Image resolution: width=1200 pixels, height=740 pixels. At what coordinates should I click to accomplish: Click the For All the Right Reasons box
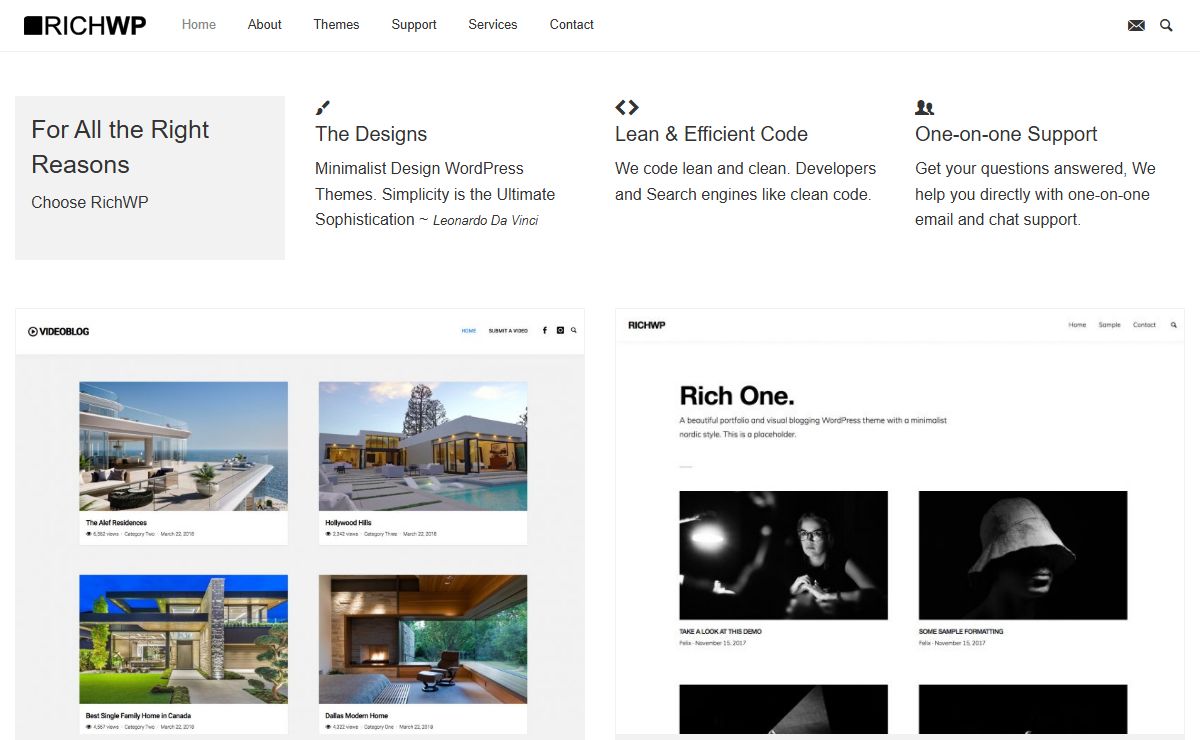tap(150, 178)
